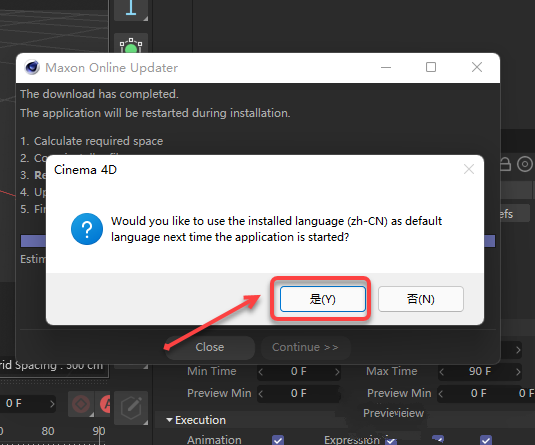Collapse the Execution section

pos(169,420)
